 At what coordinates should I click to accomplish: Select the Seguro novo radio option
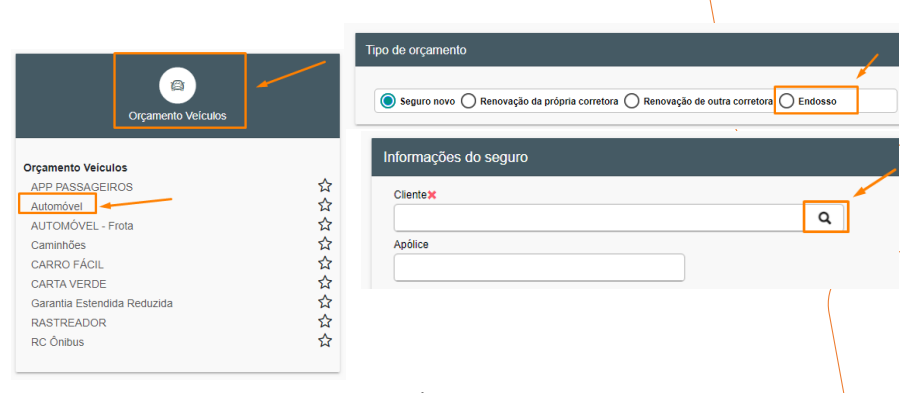[x=388, y=101]
